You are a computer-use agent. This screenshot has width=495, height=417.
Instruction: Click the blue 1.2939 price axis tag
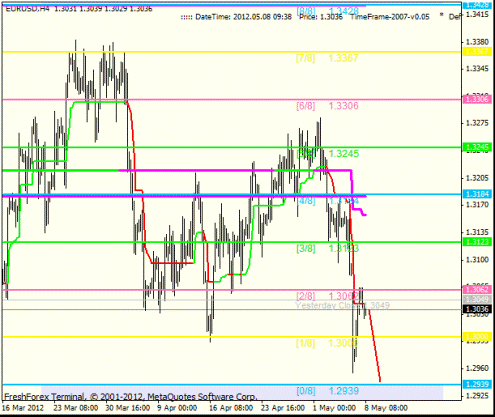477,384
